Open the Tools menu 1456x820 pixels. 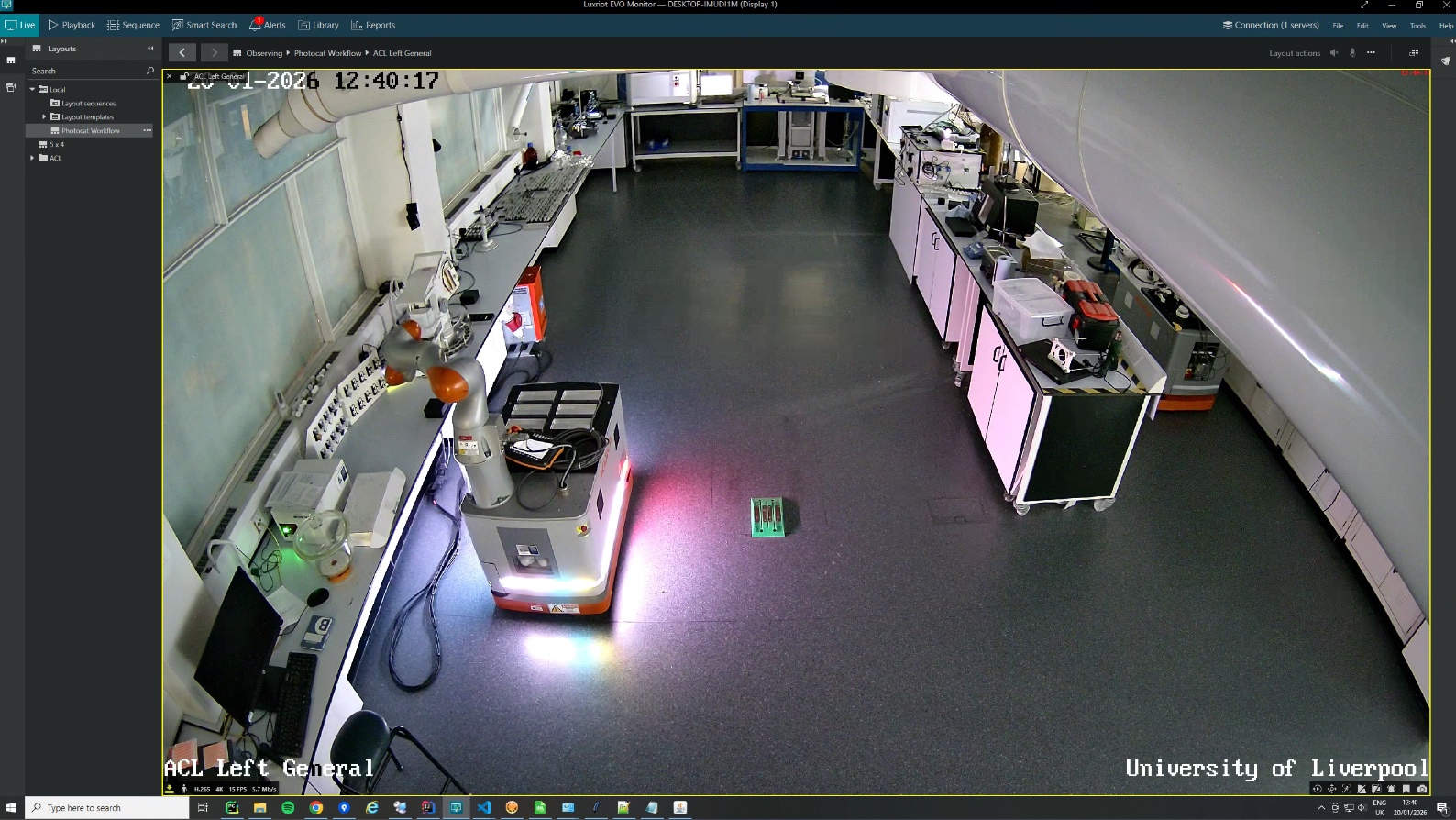[1417, 26]
